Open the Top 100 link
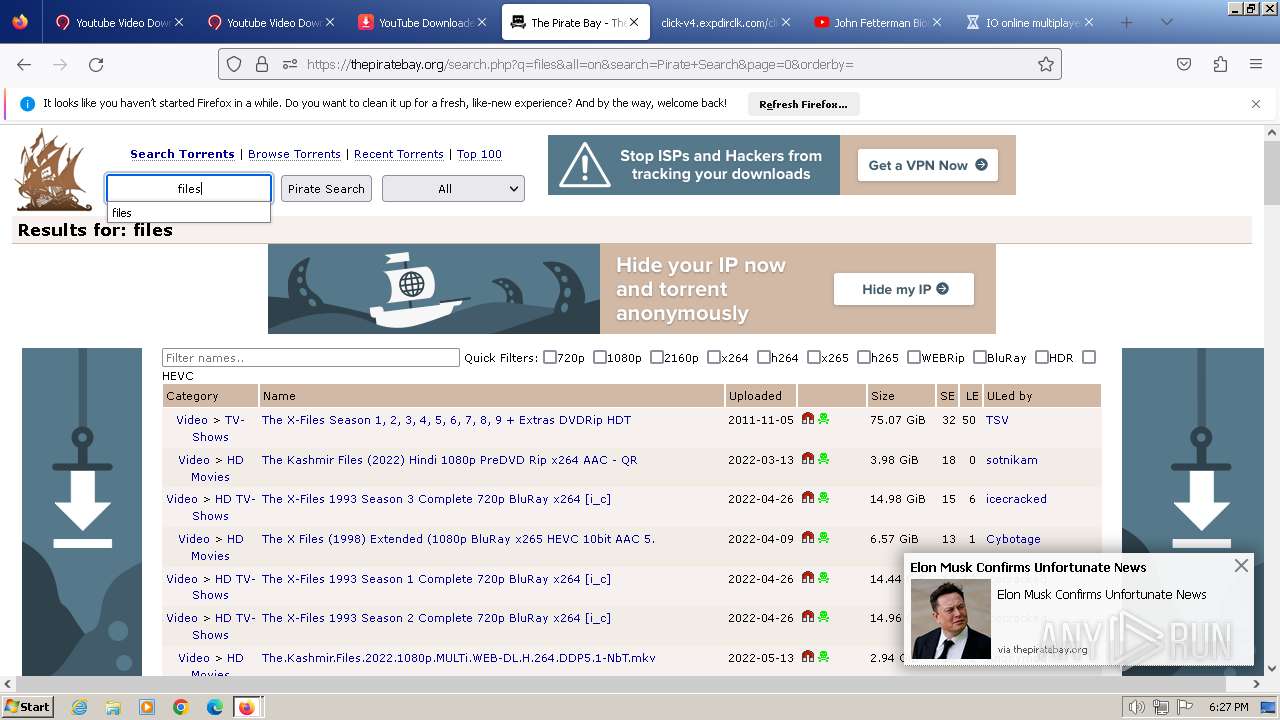 pyautogui.click(x=479, y=154)
